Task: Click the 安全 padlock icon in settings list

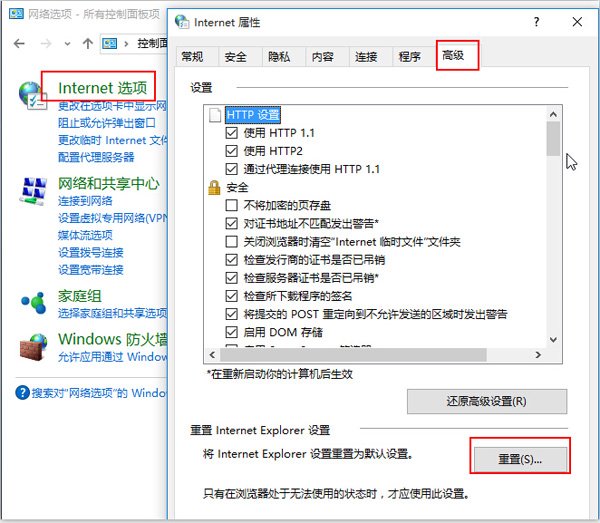Action: click(214, 187)
